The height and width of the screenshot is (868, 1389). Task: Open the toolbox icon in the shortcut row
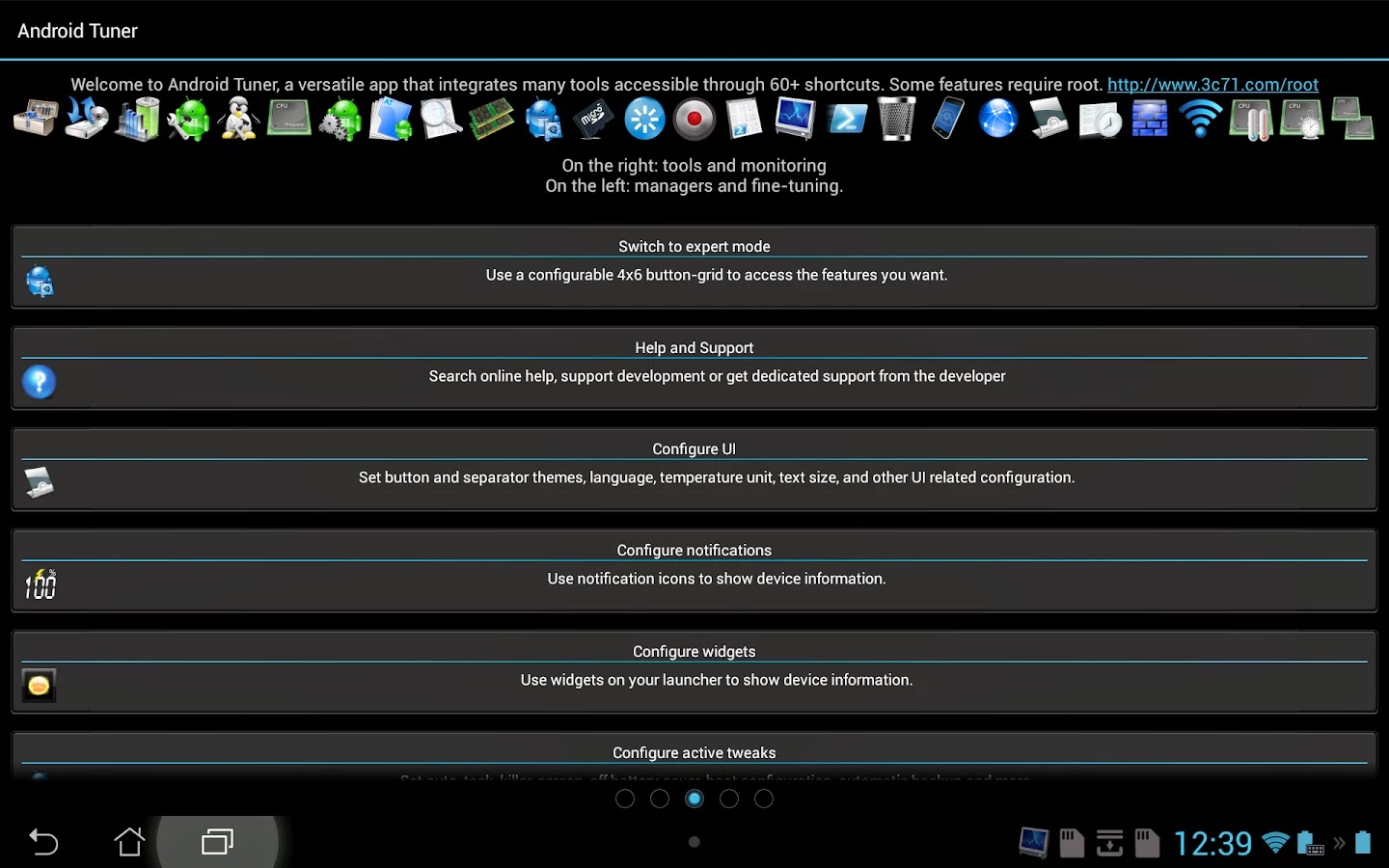[36, 120]
